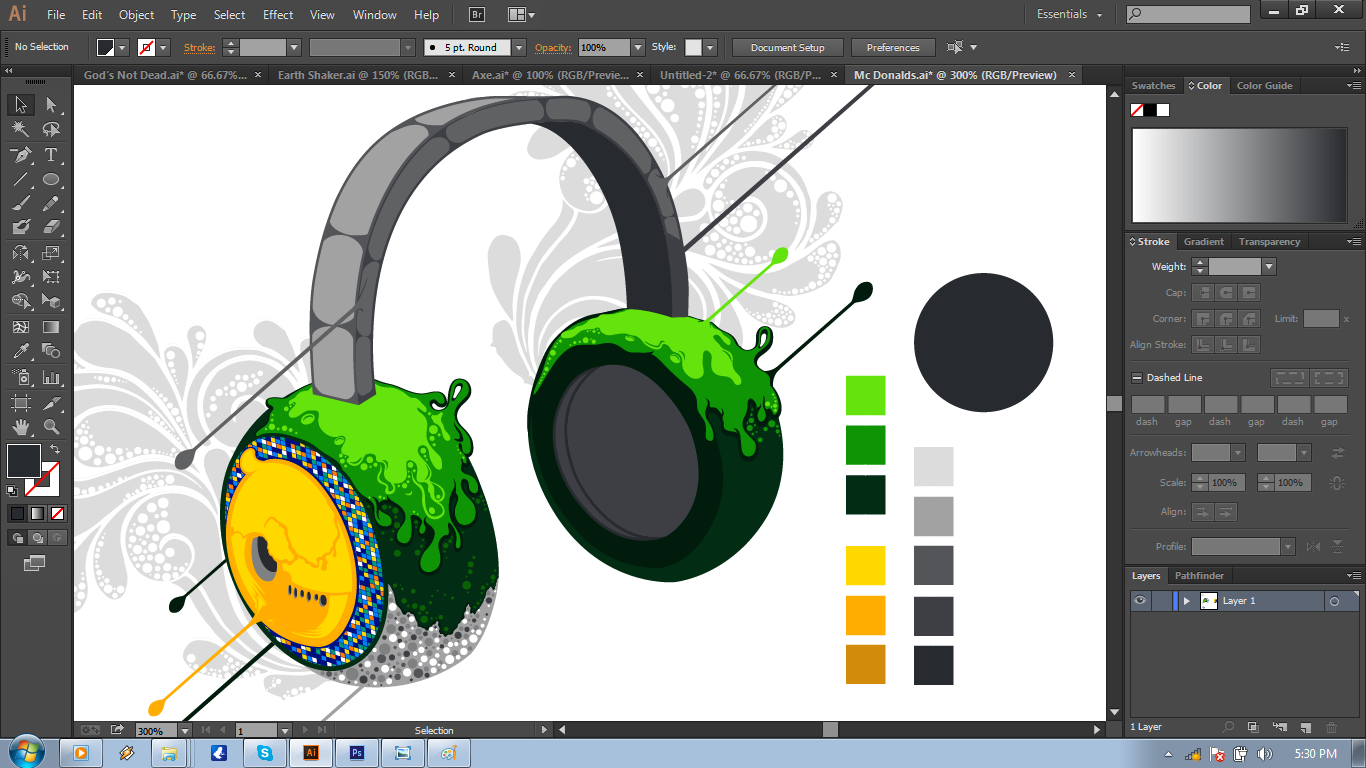Select the Mesh tool
Viewport: 1366px width, 768px height.
(x=21, y=327)
